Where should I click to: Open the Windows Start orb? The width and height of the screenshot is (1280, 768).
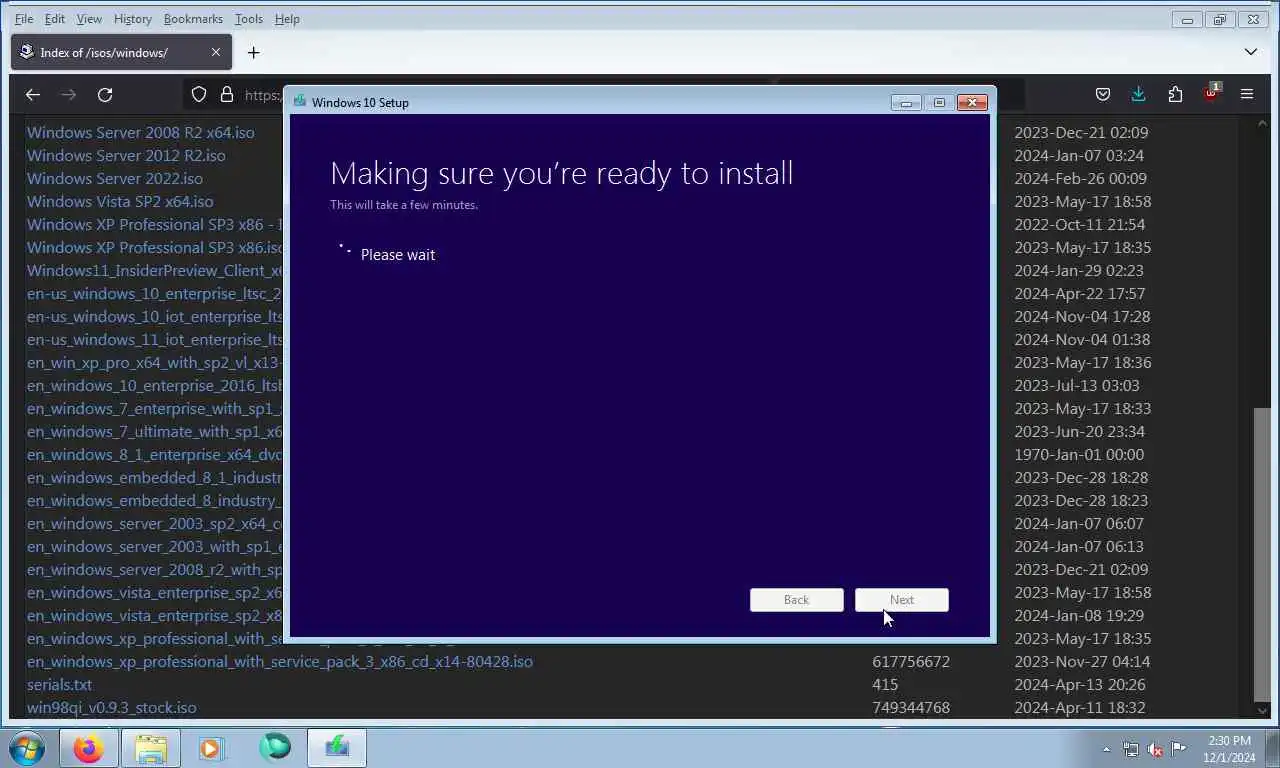point(27,748)
